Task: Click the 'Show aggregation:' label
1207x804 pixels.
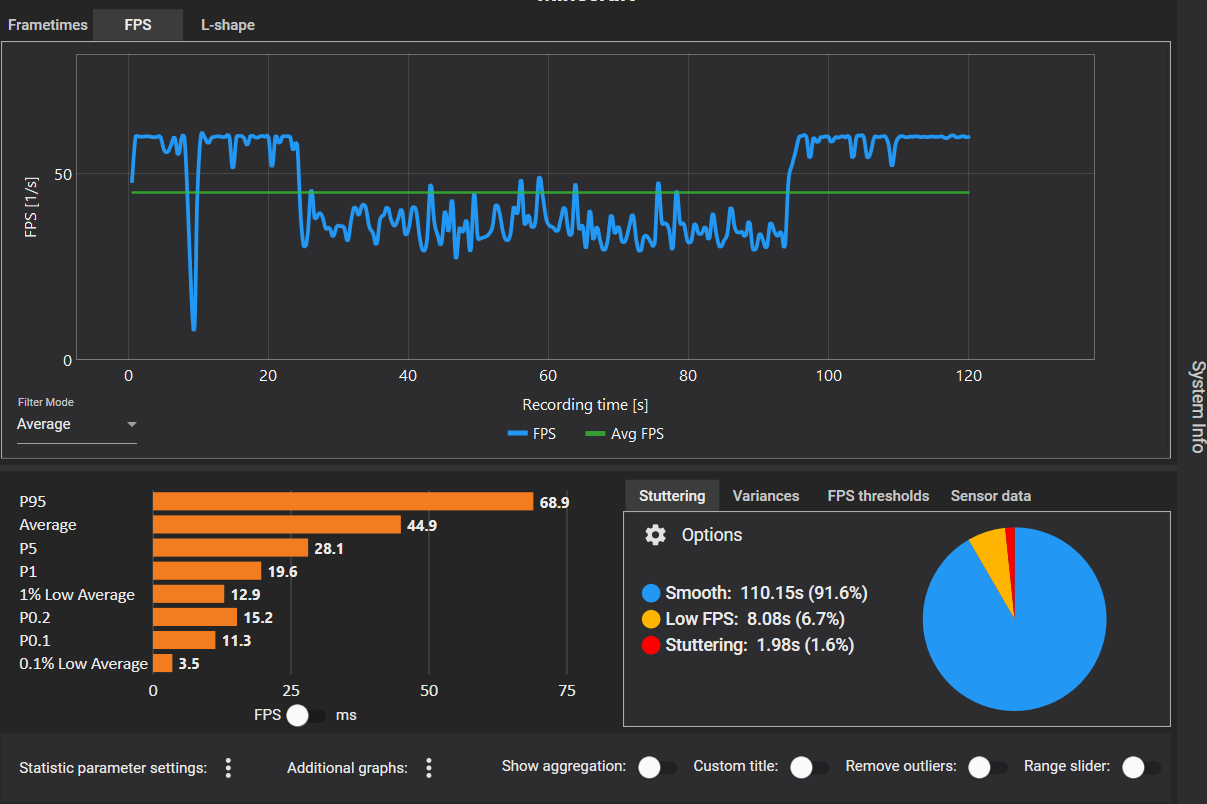Action: (564, 766)
